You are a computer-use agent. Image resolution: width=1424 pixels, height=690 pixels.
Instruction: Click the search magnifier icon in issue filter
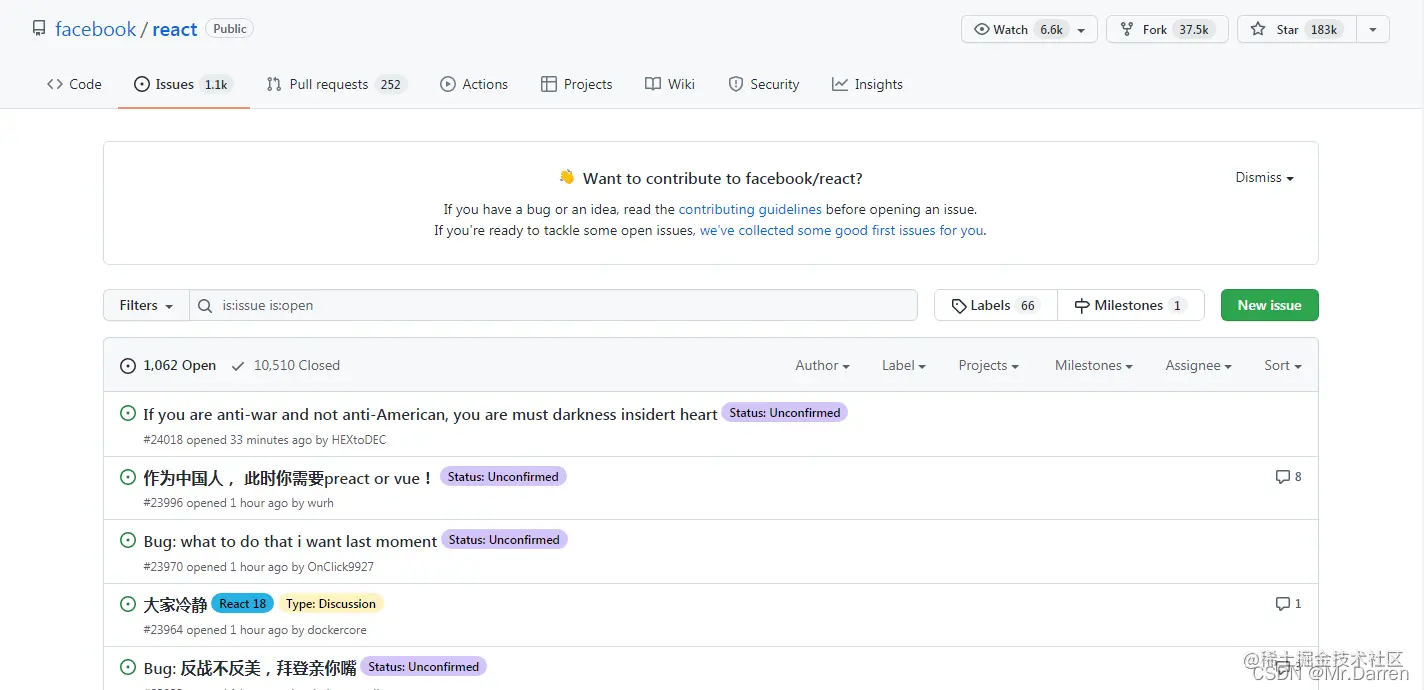[205, 306]
